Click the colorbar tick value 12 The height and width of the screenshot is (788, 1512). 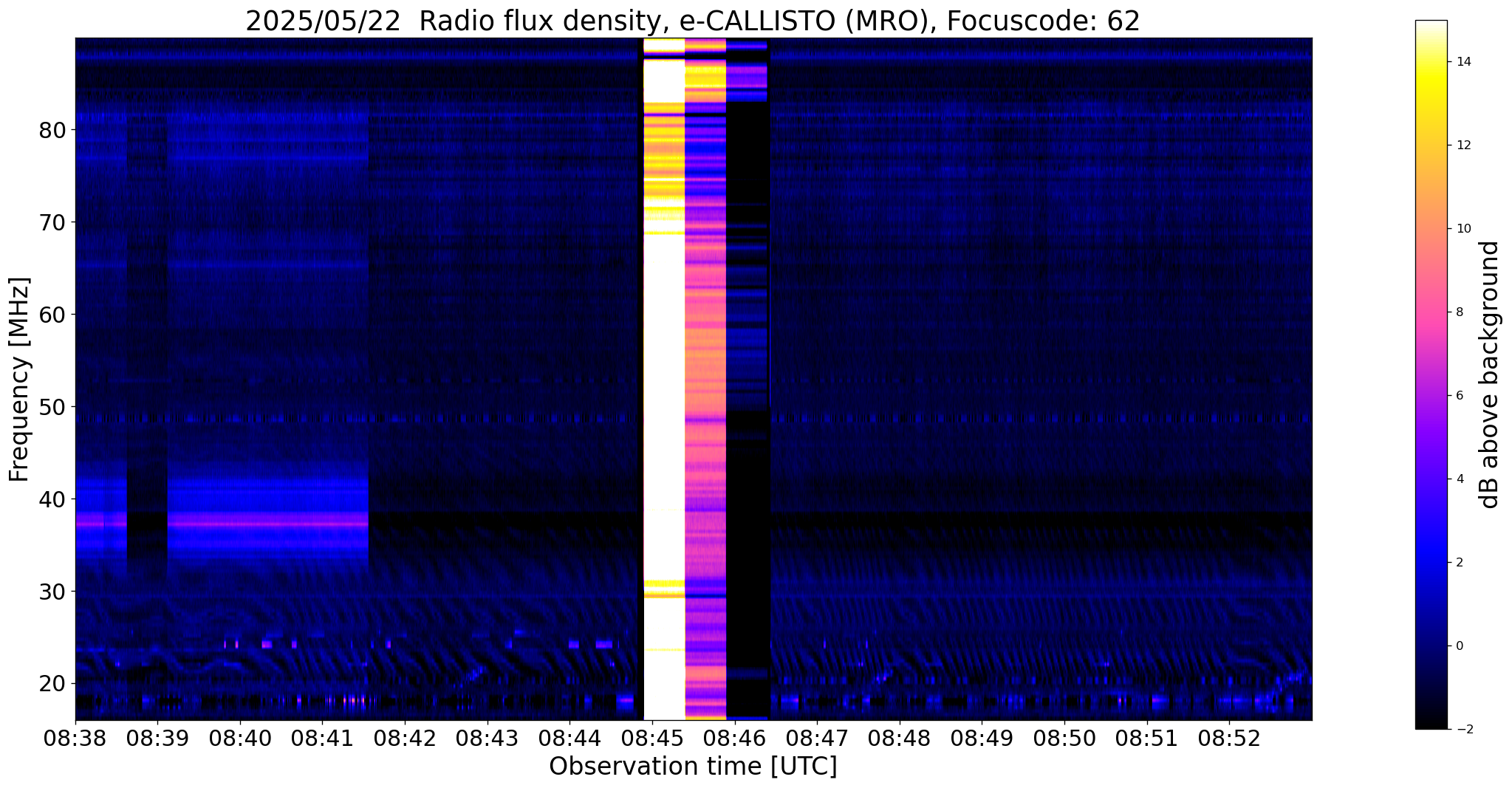(1463, 145)
